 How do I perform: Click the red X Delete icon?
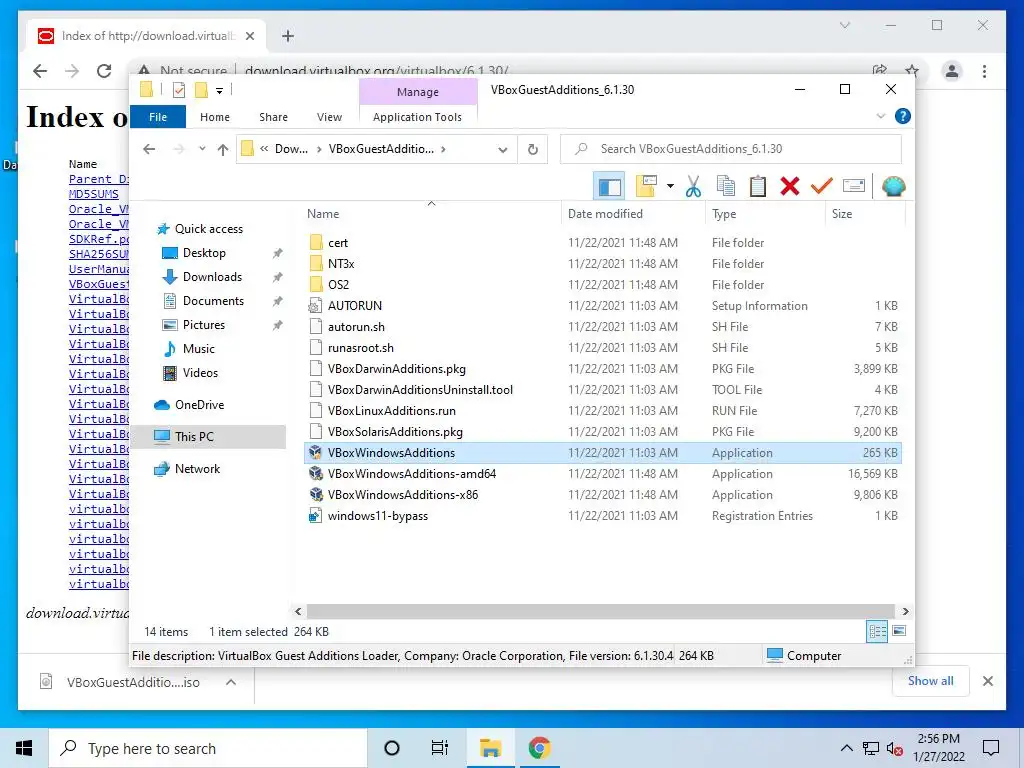[x=790, y=187]
